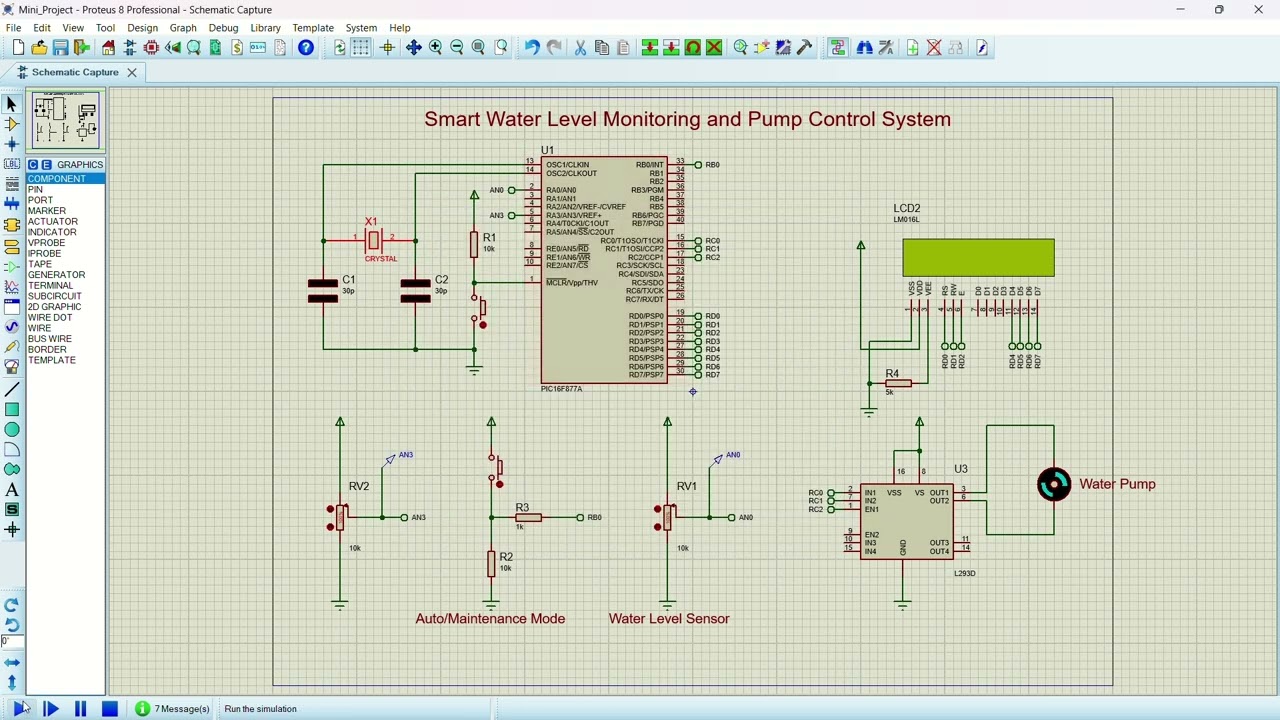The height and width of the screenshot is (720, 1280).
Task: Open the Help icon in toolbar
Action: tap(306, 48)
